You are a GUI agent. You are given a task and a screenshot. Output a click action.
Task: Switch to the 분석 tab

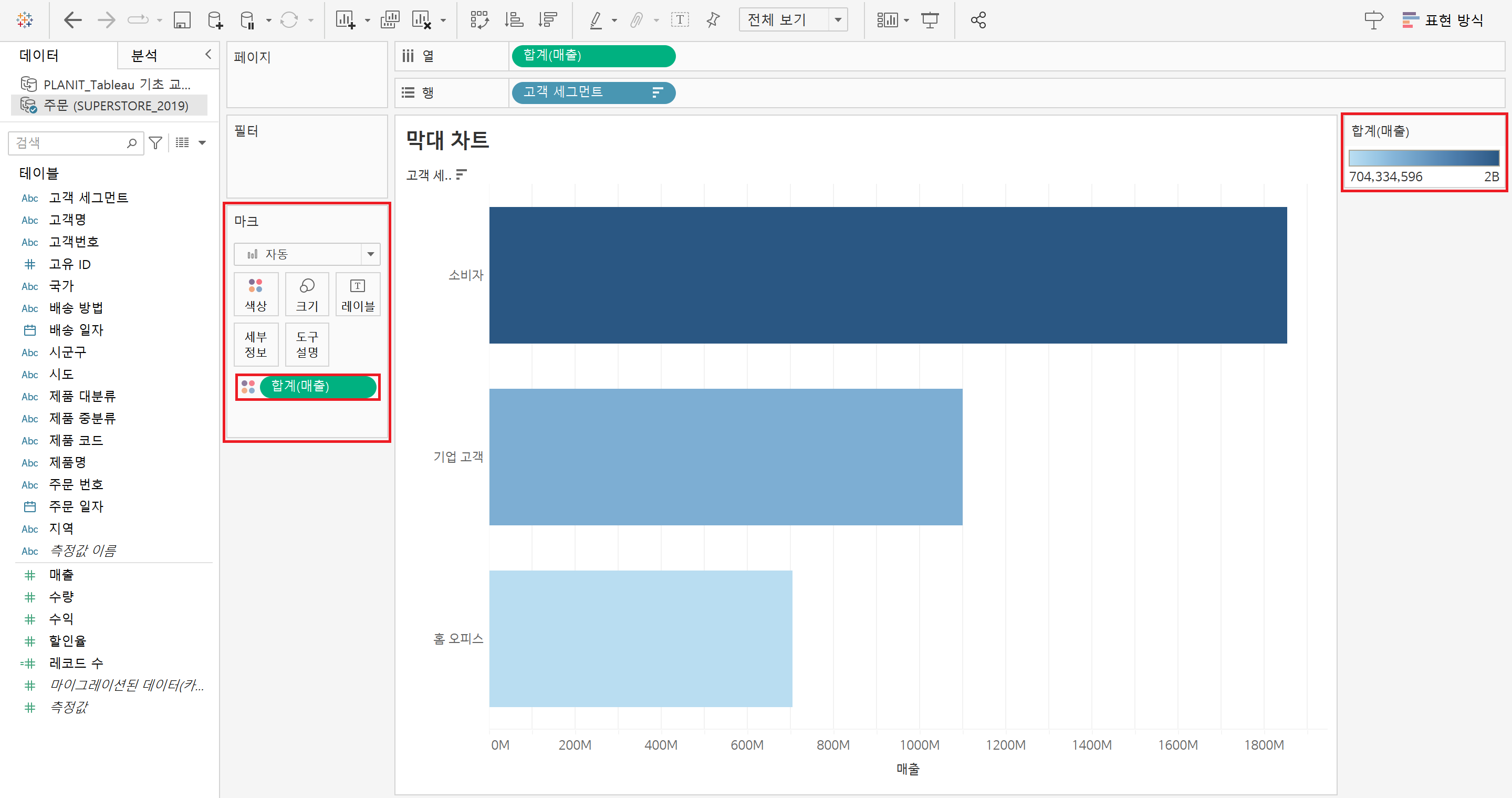(144, 56)
